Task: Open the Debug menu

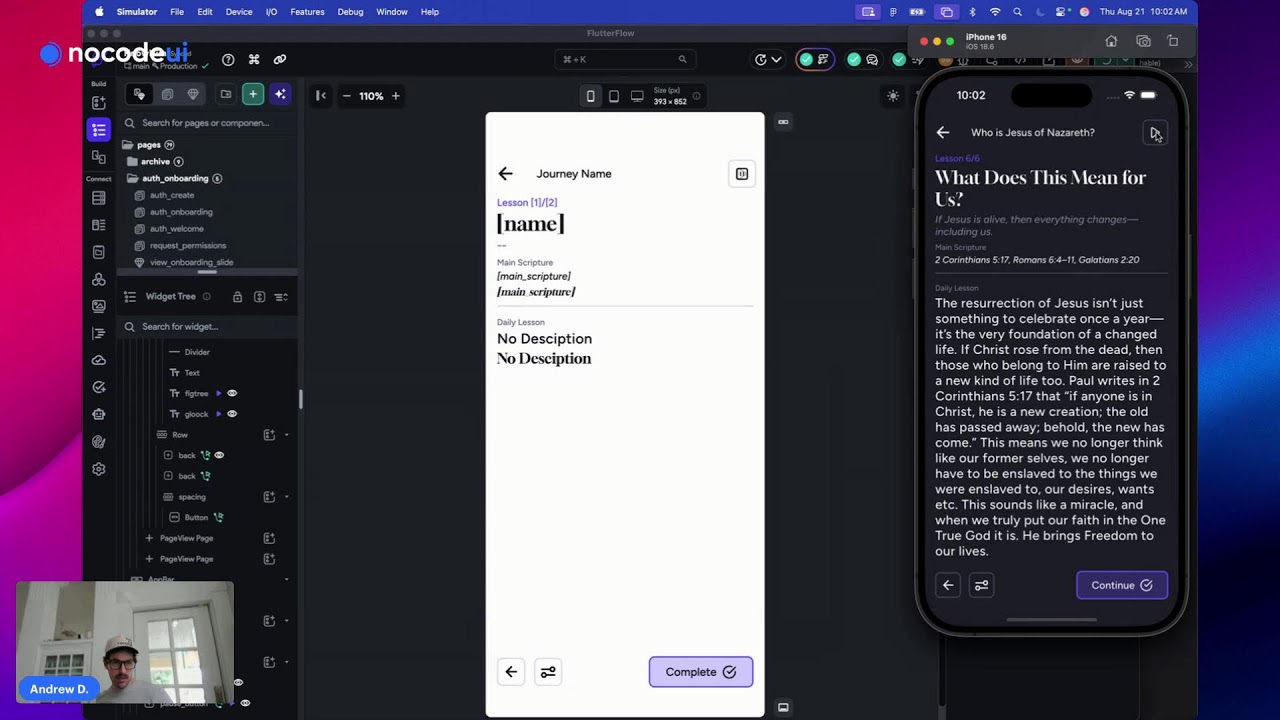Action: pyautogui.click(x=351, y=12)
